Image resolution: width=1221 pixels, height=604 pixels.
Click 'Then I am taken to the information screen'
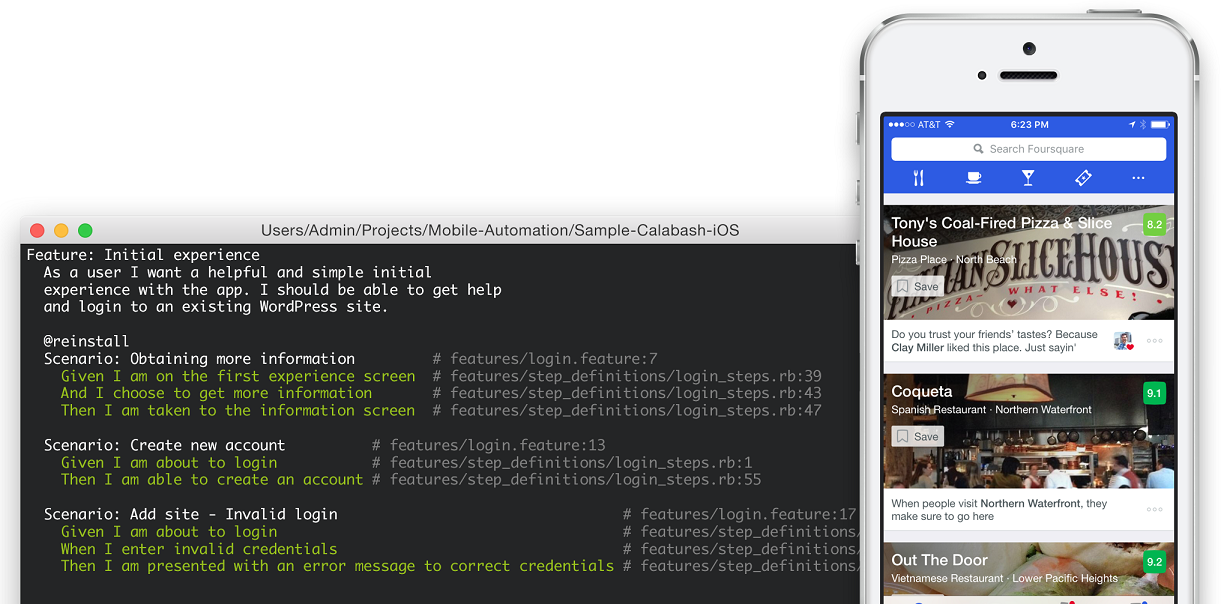238,410
